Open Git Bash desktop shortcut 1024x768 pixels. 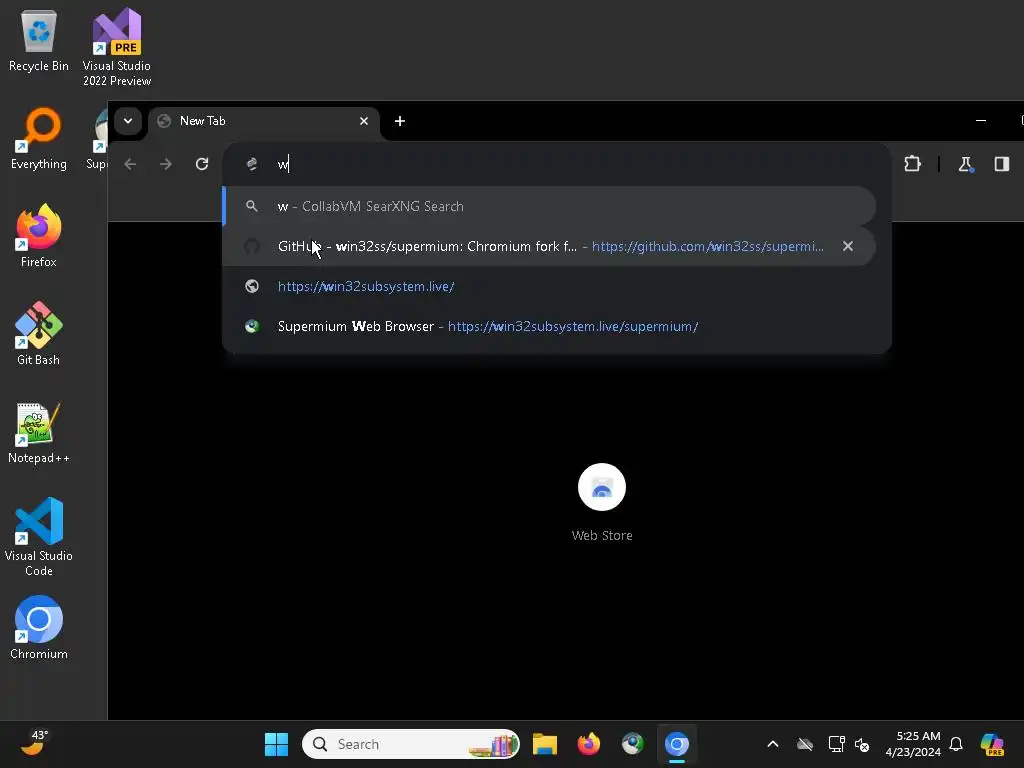pos(39,334)
